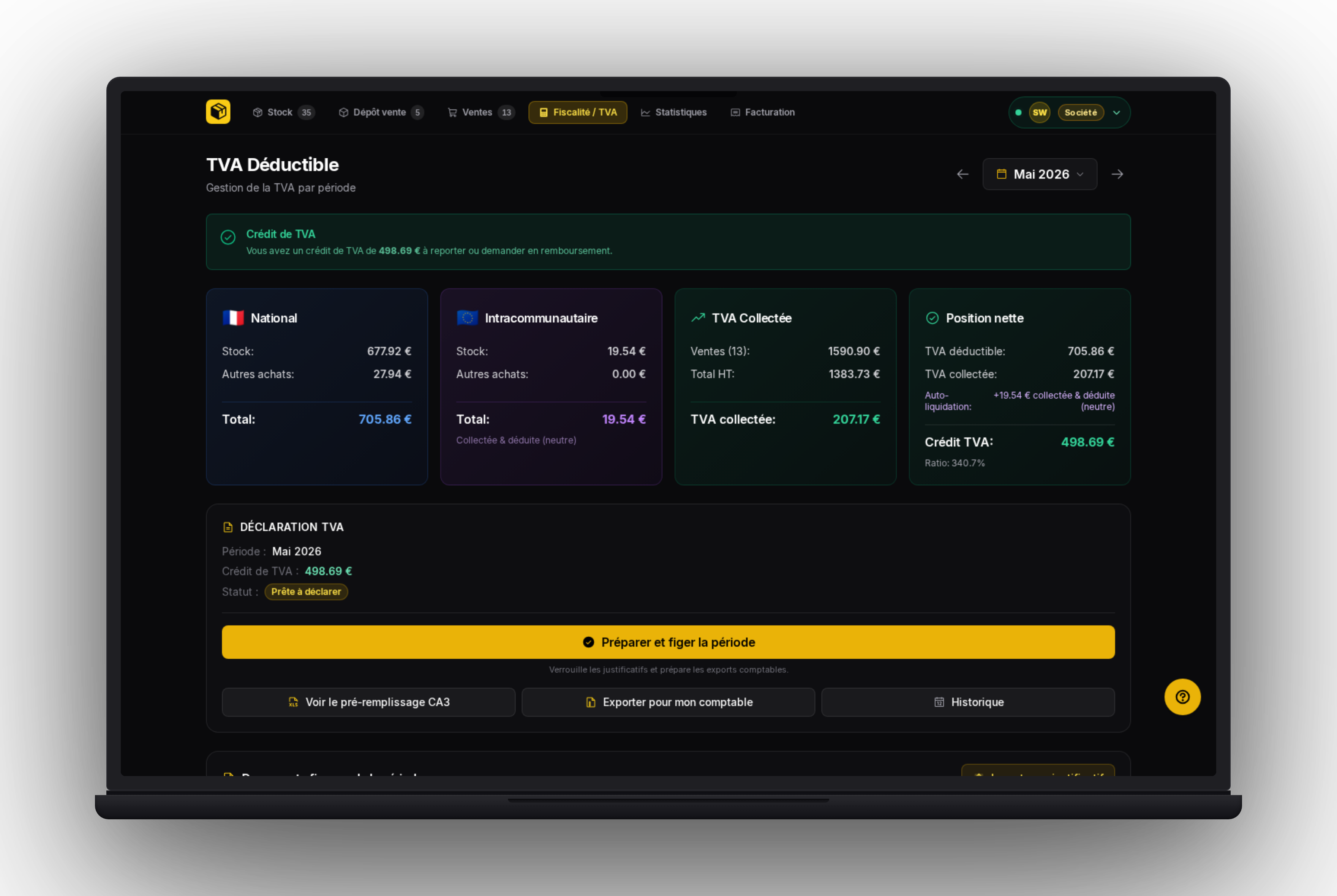Click the Ratio: 340.7% text
The image size is (1337, 896).
tap(955, 463)
